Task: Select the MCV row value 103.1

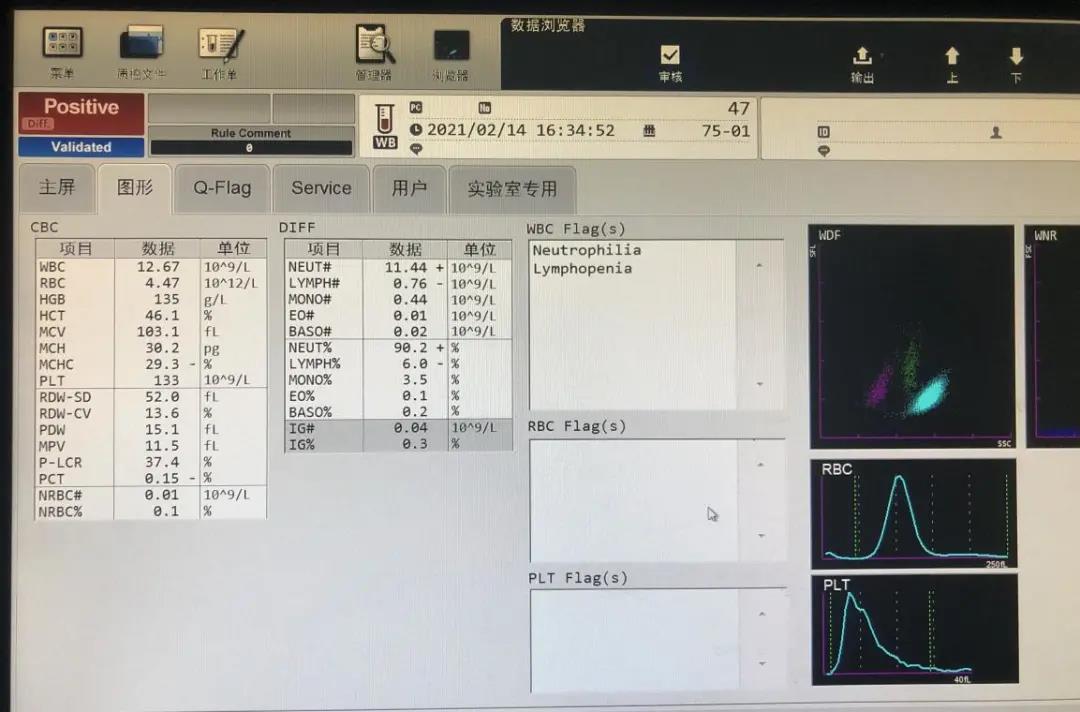Action: click(x=158, y=332)
